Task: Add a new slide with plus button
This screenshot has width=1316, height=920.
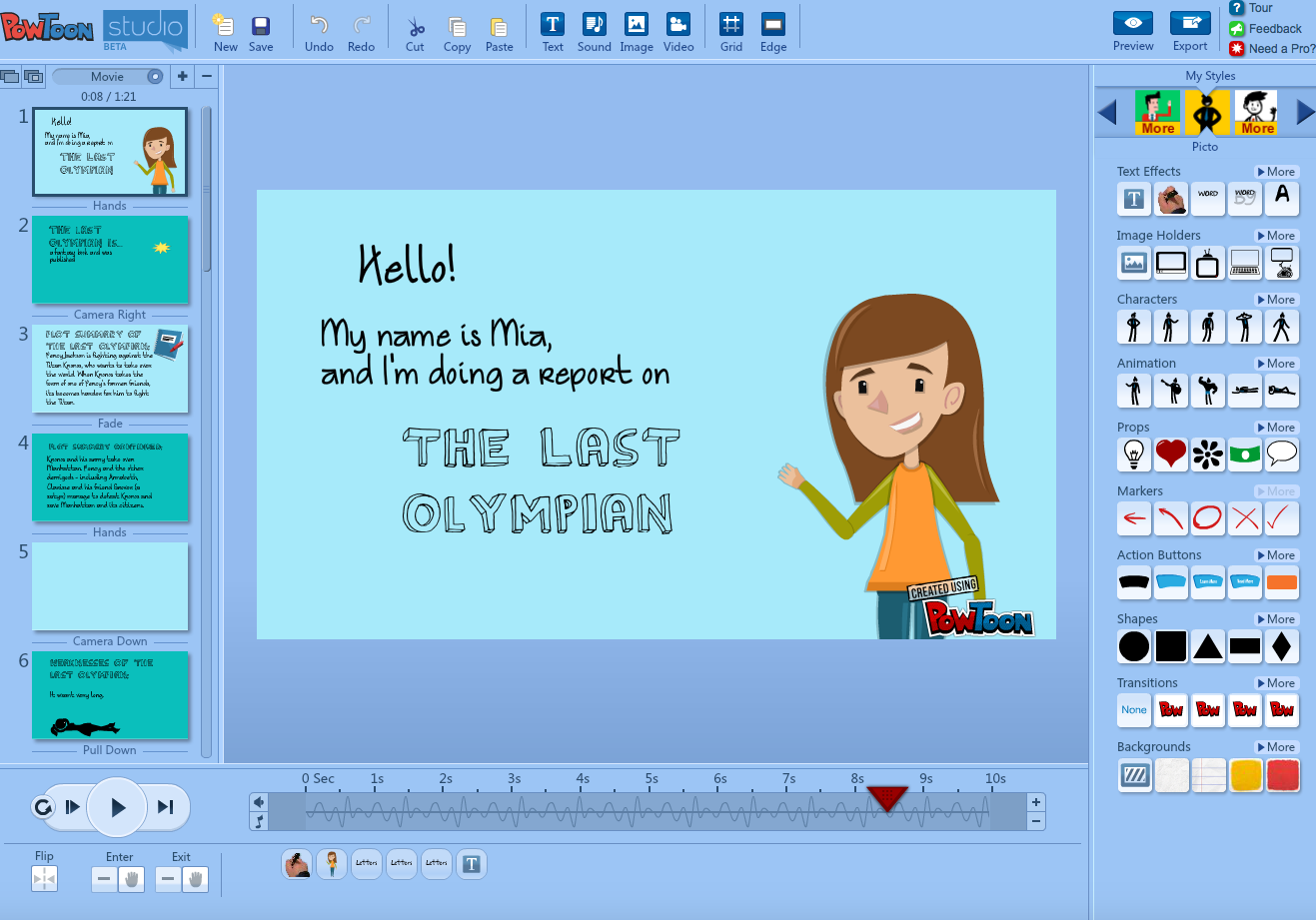Action: (182, 76)
